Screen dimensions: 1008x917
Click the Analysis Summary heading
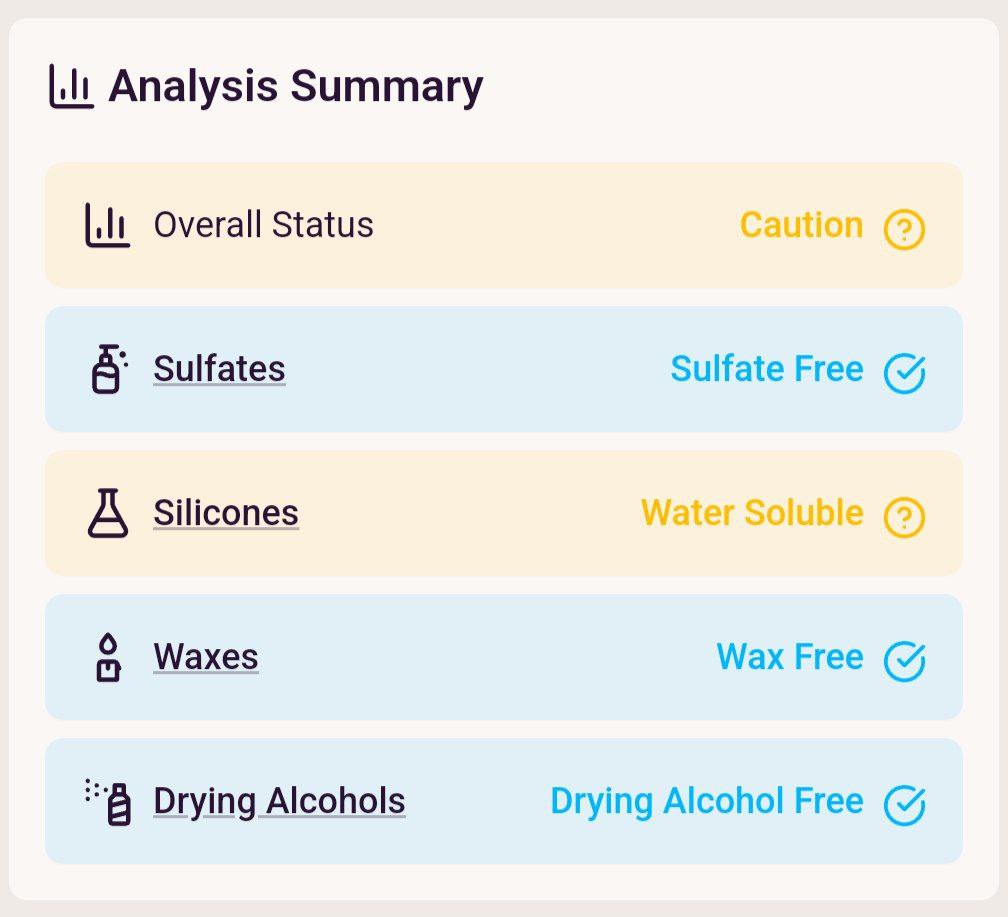(296, 86)
